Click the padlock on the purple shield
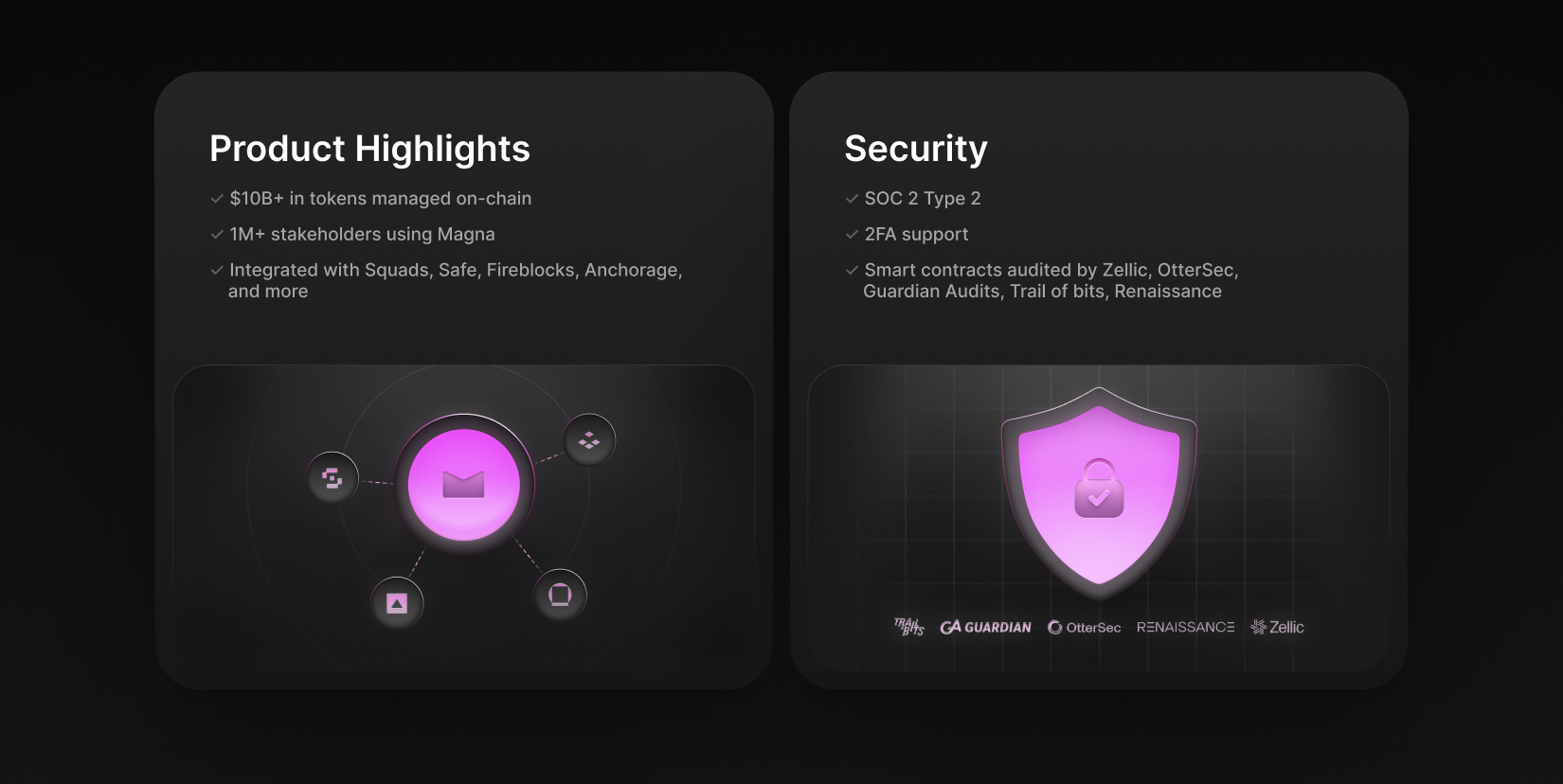The width and height of the screenshot is (1563, 784). (x=1099, y=490)
